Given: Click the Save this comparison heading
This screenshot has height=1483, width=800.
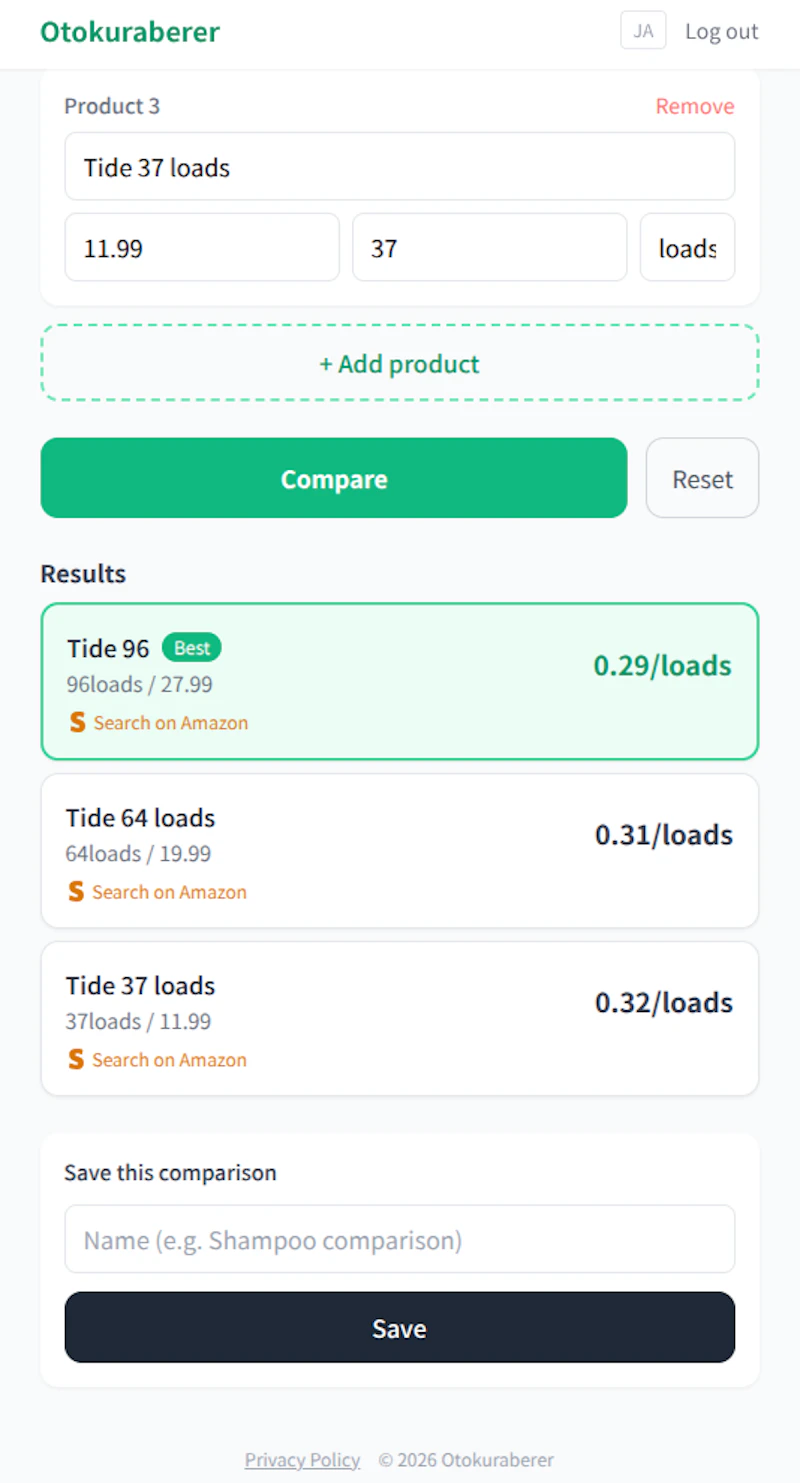Looking at the screenshot, I should click(170, 1172).
